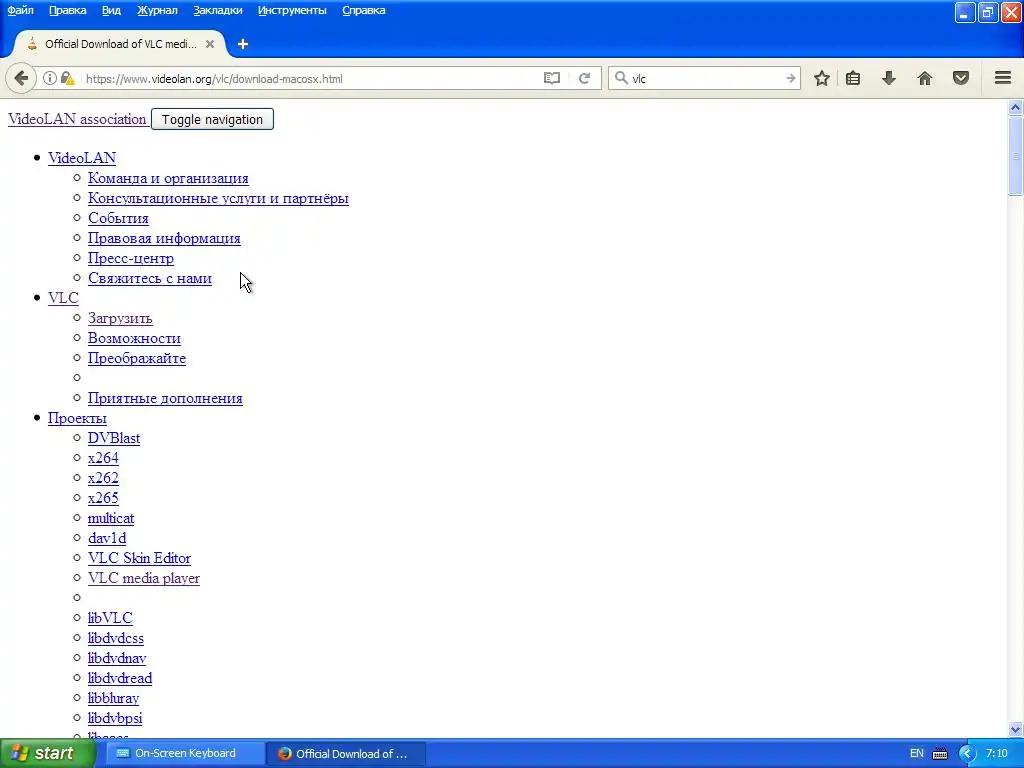Open the Windows start button

(47, 753)
